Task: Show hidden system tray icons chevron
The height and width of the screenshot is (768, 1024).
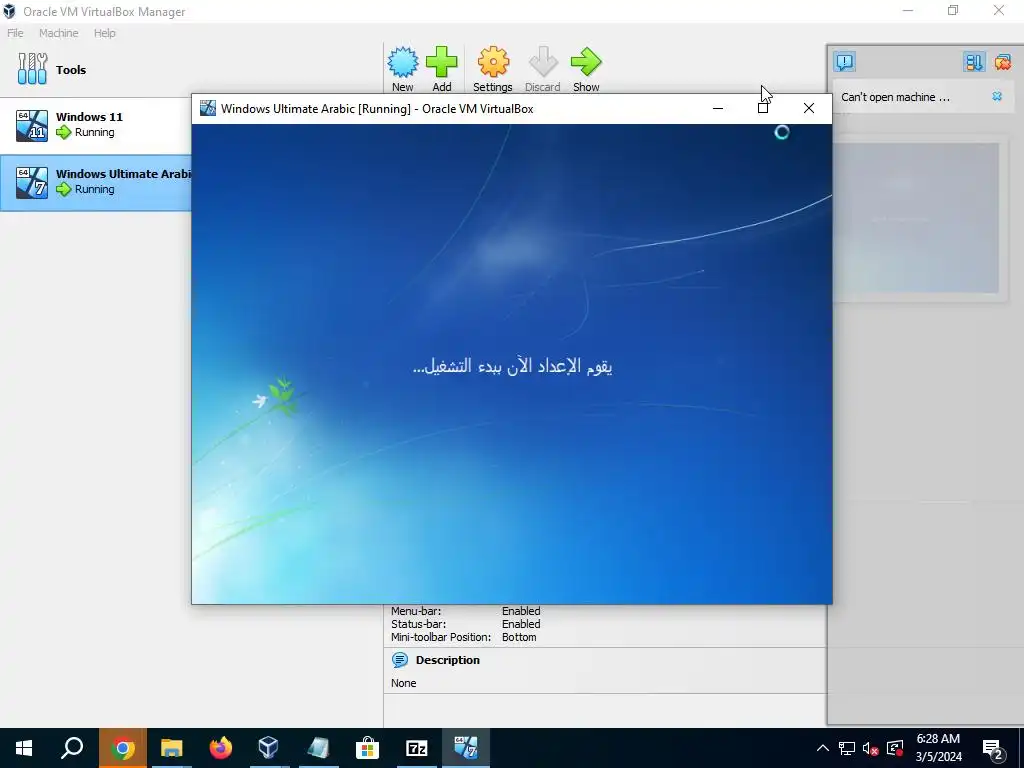Action: coord(823,748)
